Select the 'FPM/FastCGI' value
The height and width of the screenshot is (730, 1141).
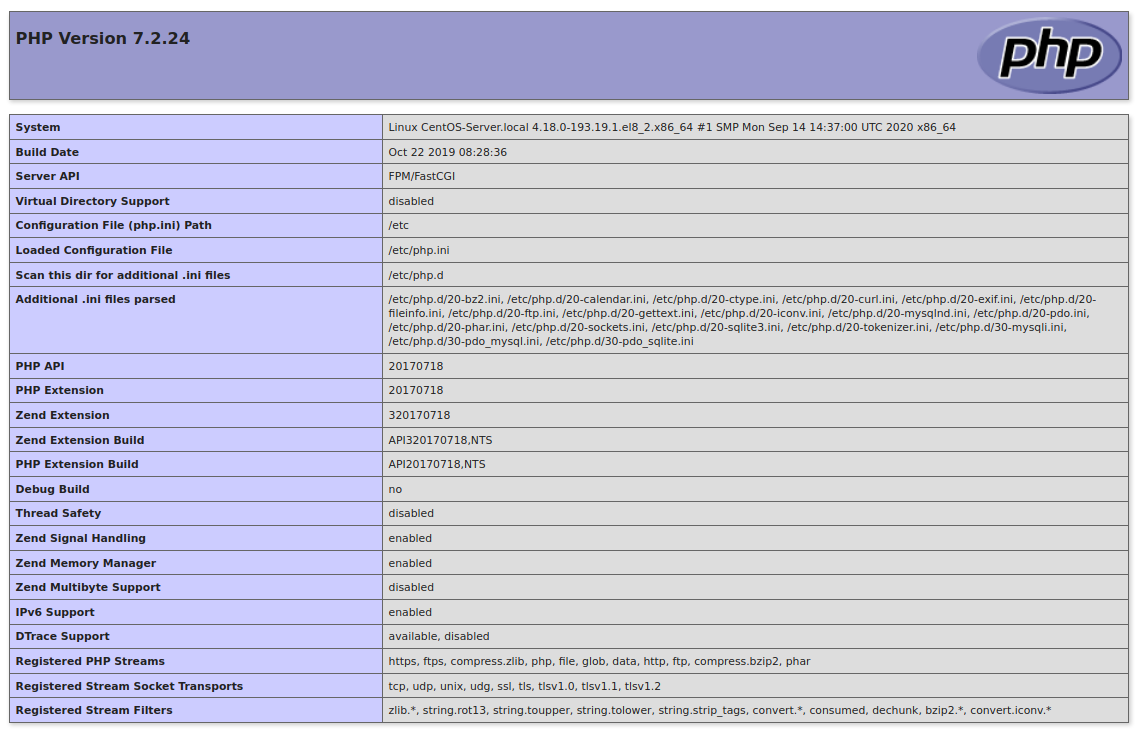coord(421,176)
